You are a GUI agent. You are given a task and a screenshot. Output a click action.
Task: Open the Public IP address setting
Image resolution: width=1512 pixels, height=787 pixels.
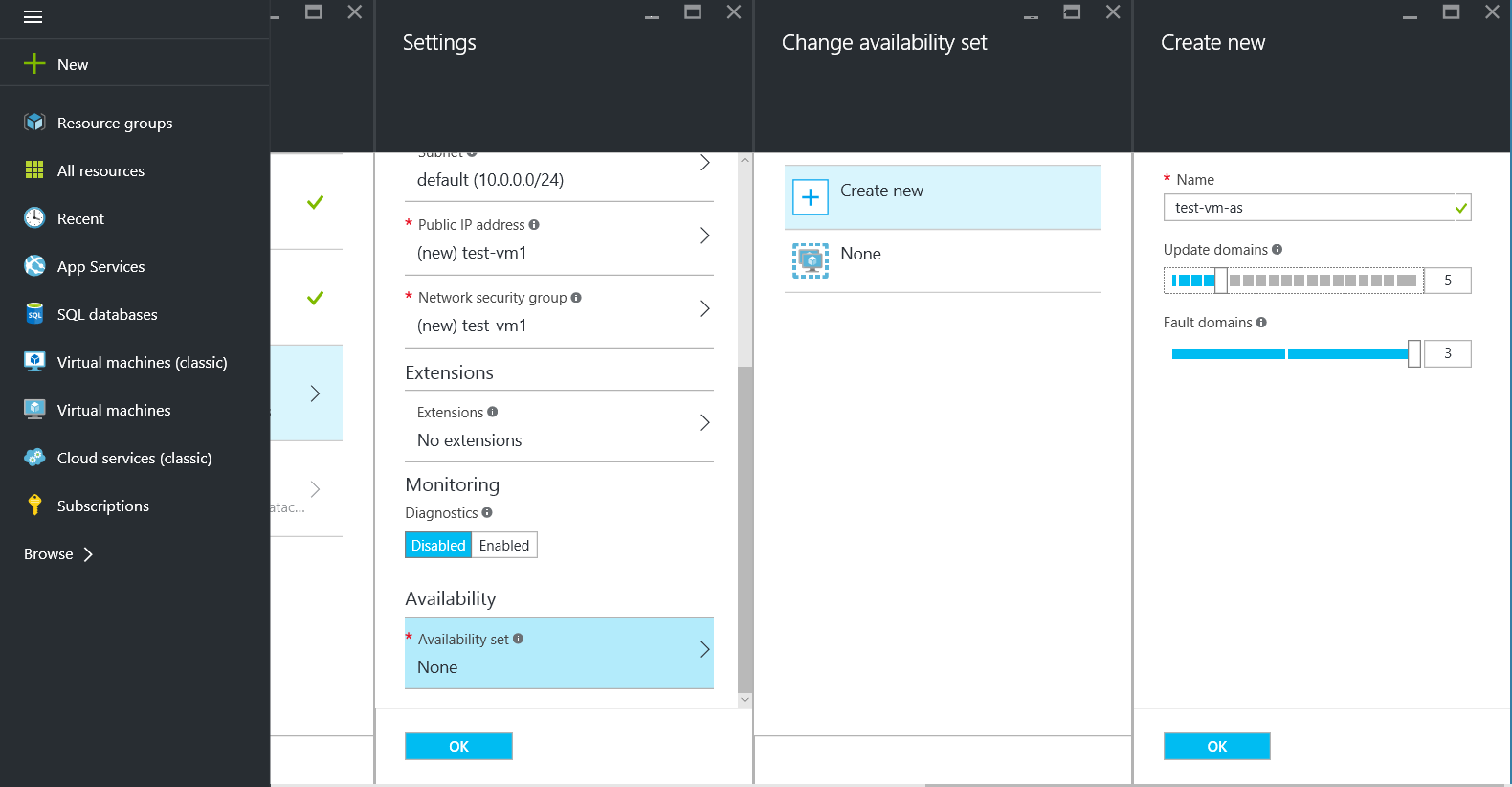[559, 238]
